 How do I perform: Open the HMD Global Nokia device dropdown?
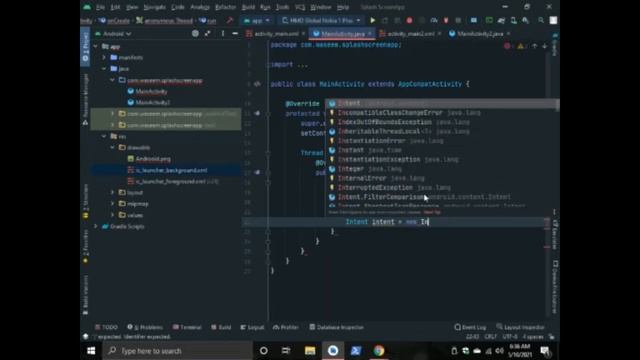[321, 20]
